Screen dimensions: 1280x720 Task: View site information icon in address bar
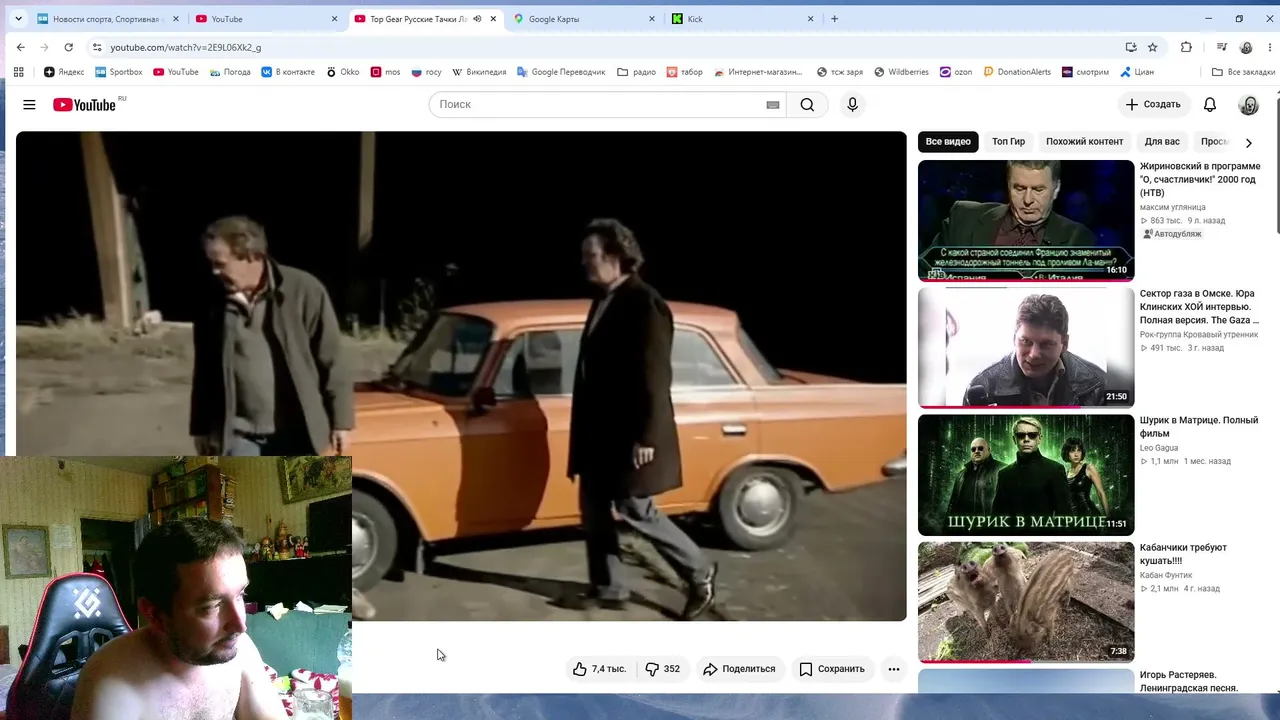coord(96,47)
